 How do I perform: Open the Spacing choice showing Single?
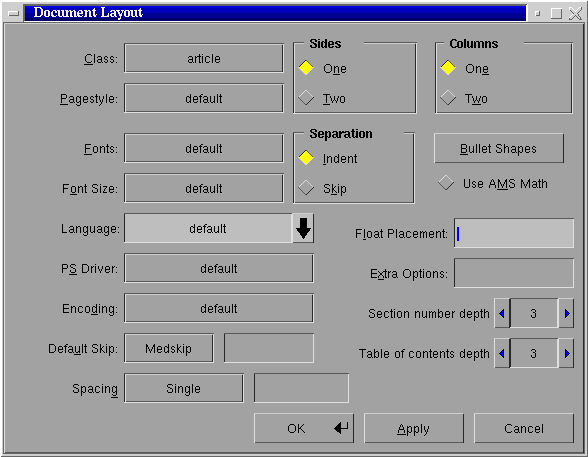point(184,388)
